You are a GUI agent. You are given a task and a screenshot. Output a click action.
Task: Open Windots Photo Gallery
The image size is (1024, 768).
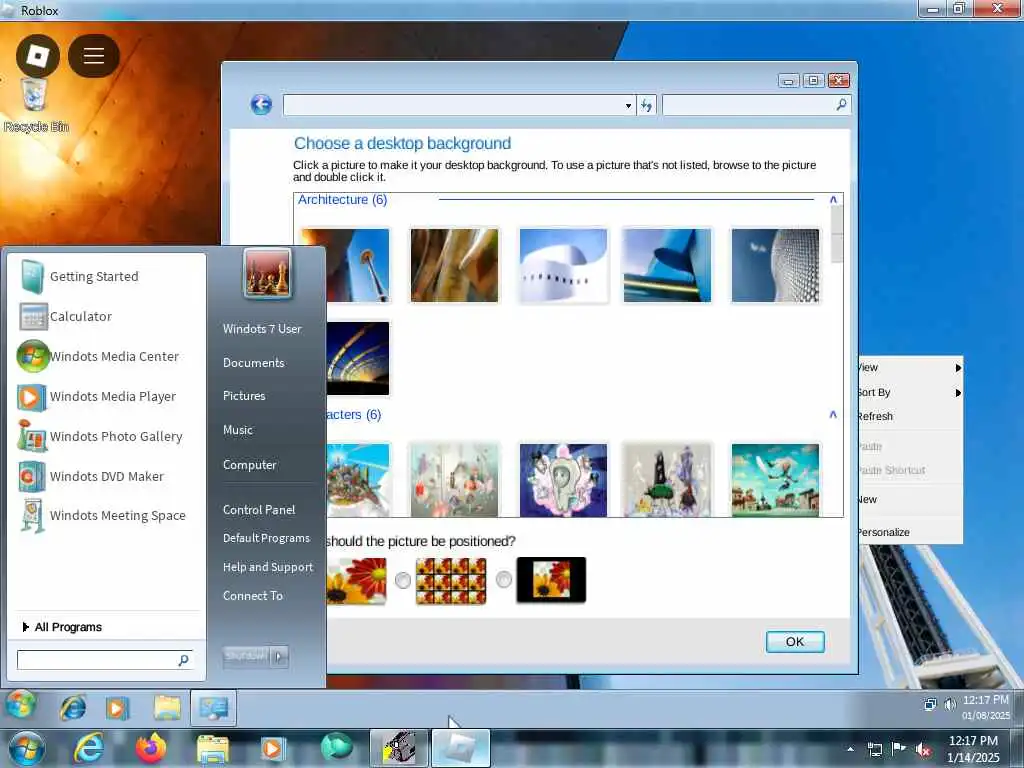(100, 436)
